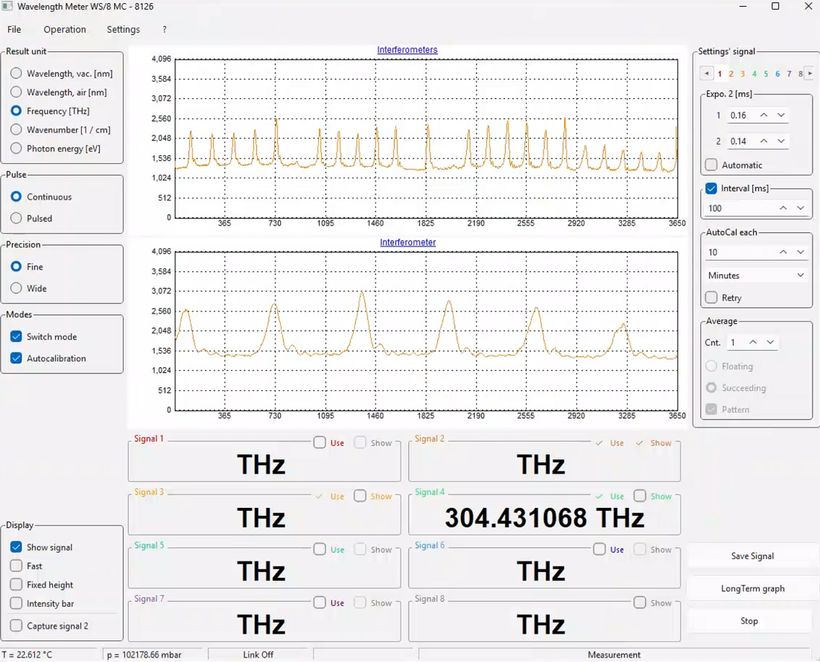820x662 pixels.
Task: Select signal 4 in settings selector
Action: pos(754,74)
